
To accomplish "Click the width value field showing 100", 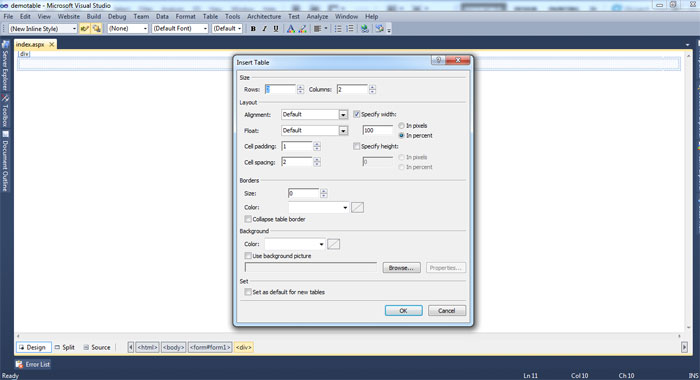I will click(378, 130).
